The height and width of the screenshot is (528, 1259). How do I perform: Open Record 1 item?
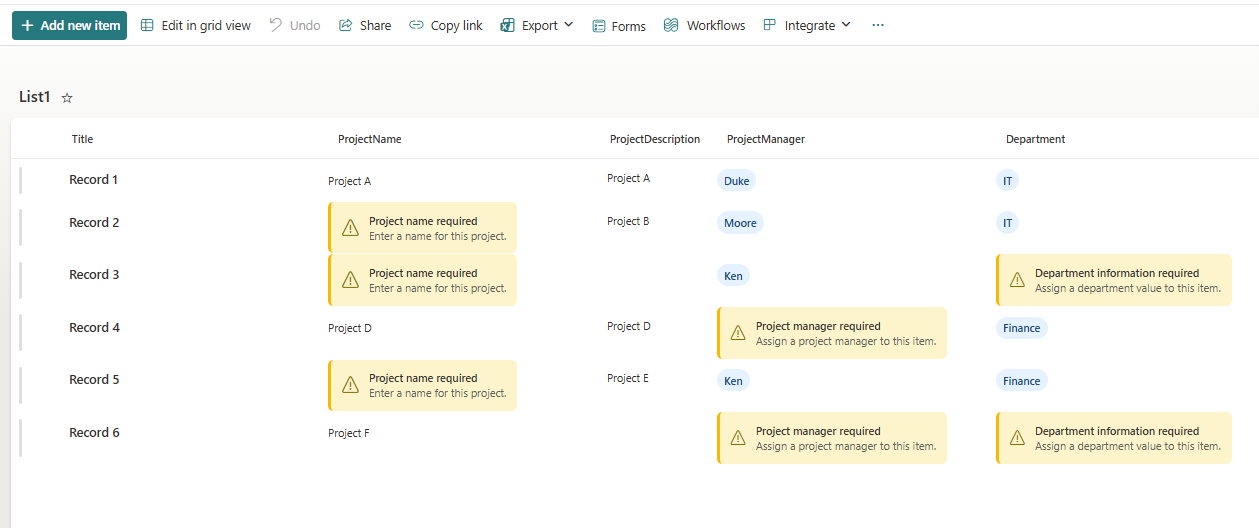tap(94, 180)
